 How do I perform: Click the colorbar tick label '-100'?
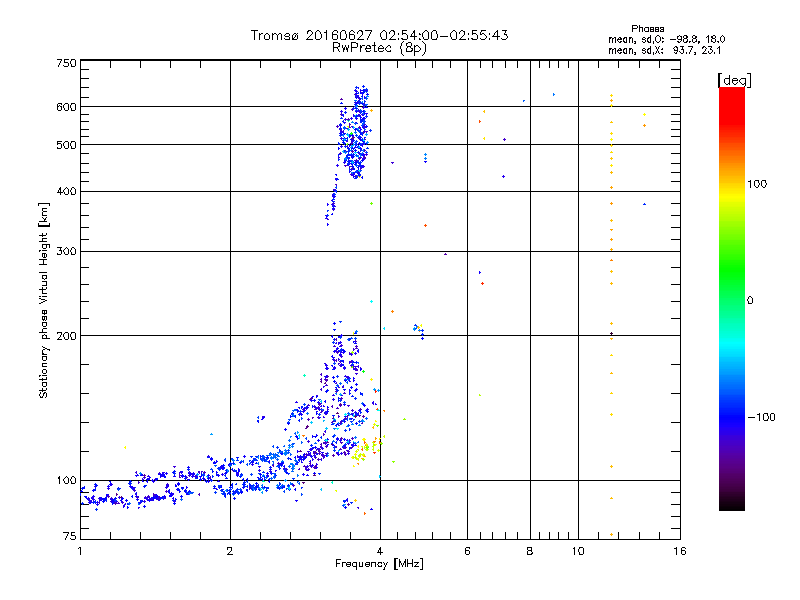click(761, 417)
